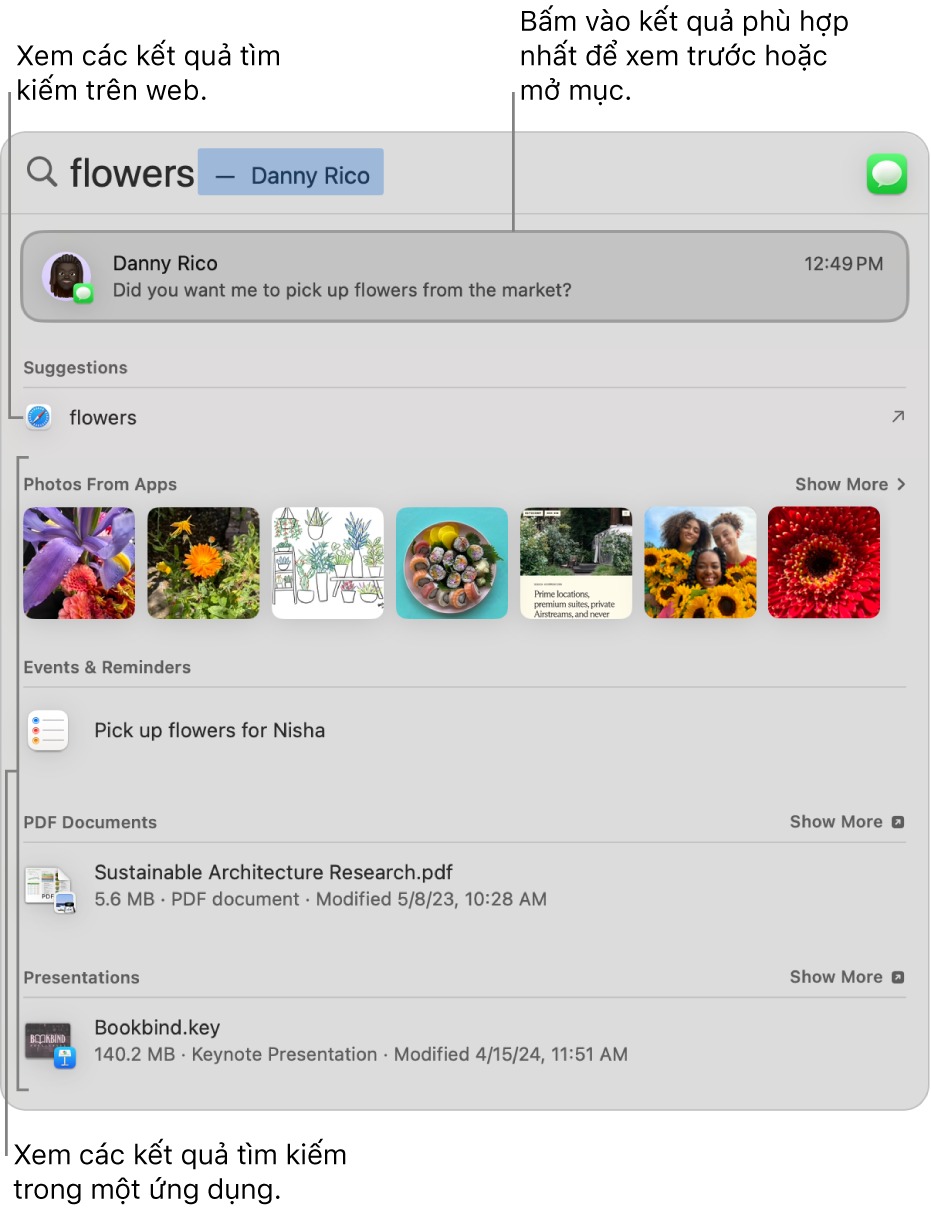Select the purple iris flower photo
The image size is (931, 1210).
[x=79, y=563]
